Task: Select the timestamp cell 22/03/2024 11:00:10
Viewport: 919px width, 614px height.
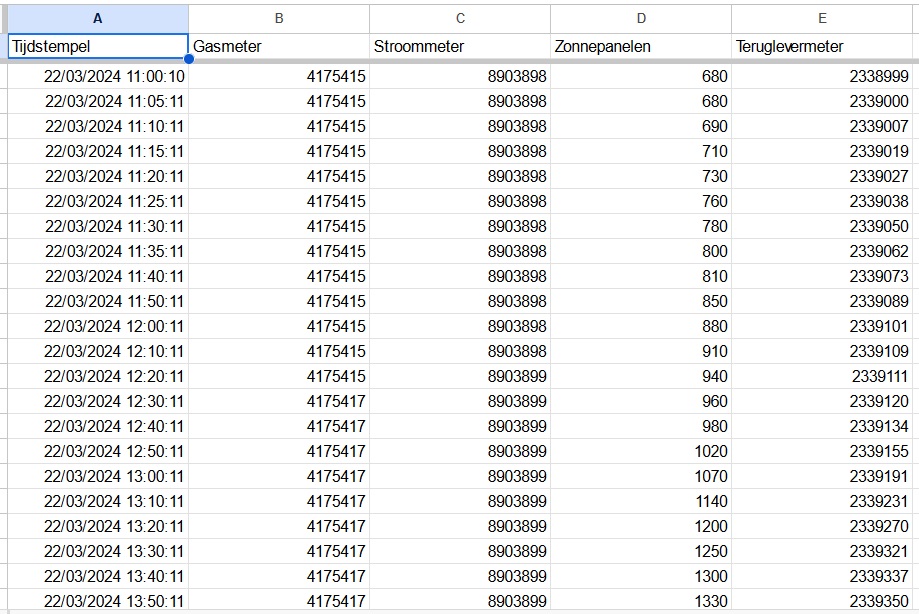Action: tap(114, 77)
